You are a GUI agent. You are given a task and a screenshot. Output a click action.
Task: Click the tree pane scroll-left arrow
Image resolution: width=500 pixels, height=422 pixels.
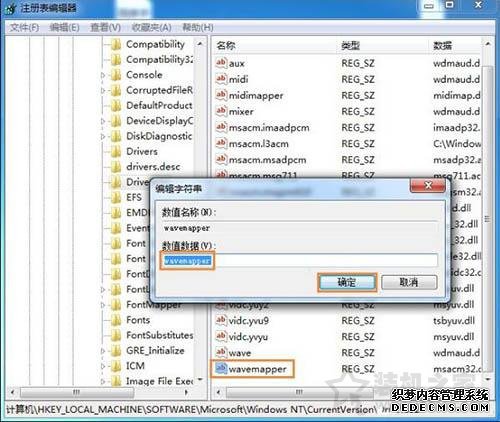[13, 392]
